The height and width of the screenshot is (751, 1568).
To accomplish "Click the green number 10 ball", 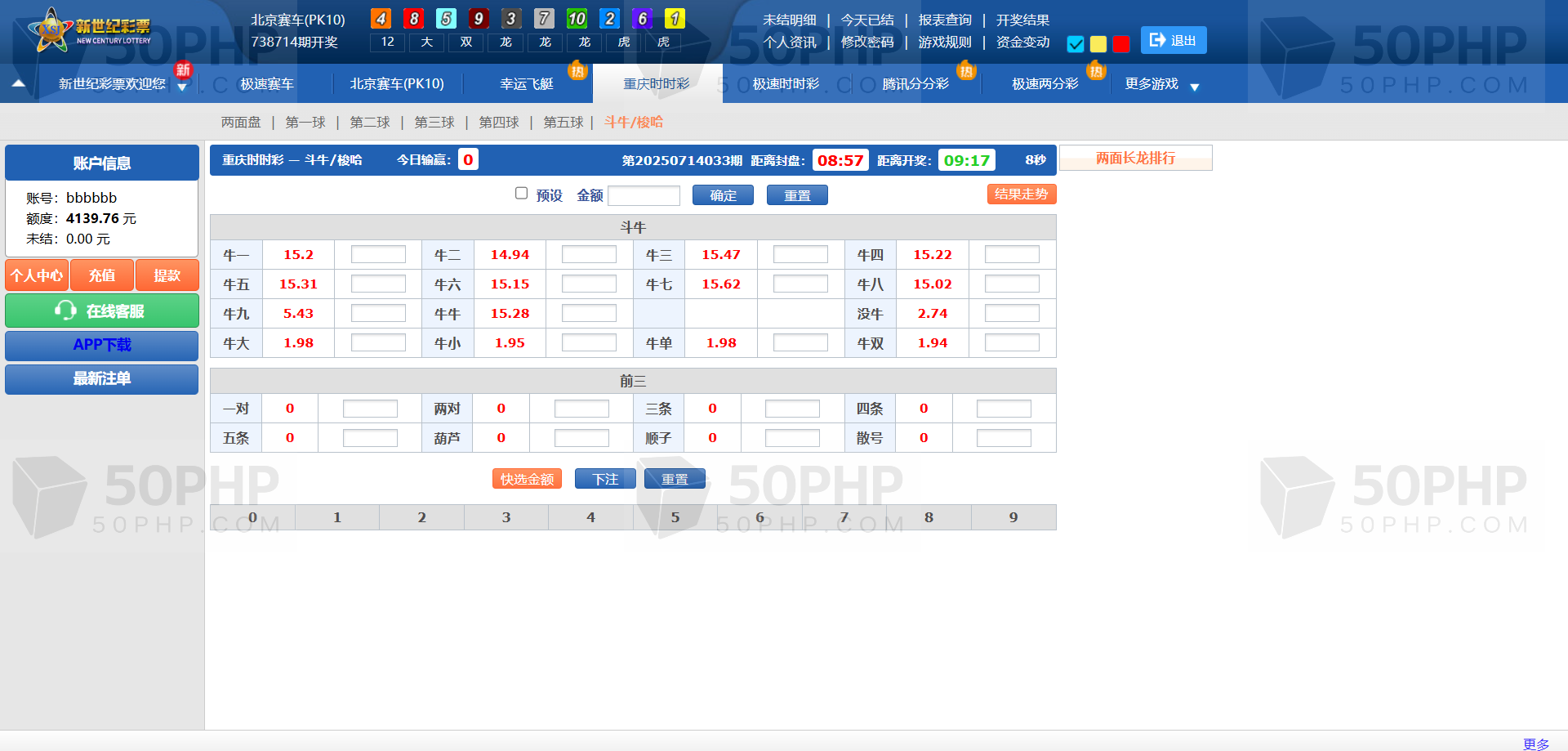I will [x=577, y=19].
